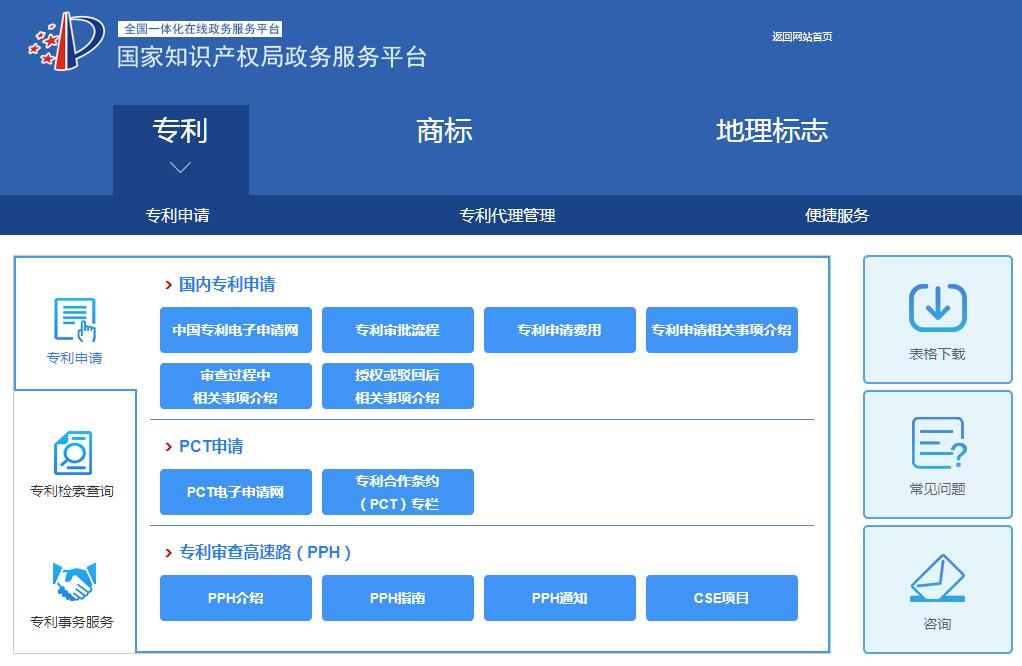This screenshot has width=1022, height=666.
Task: Expand the 专利审查高速路 (PPH) section arrow
Action: pyautogui.click(x=169, y=553)
